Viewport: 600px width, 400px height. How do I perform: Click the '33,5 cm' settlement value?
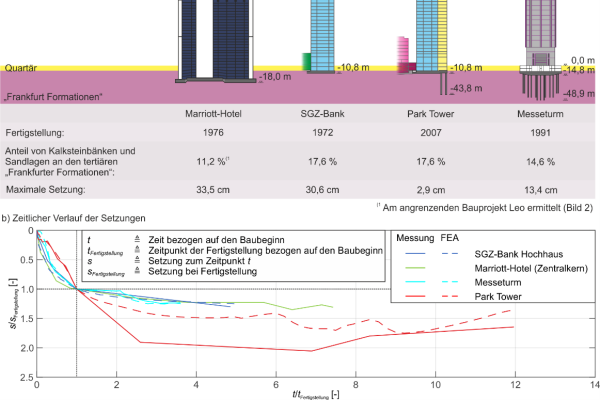tap(213, 190)
